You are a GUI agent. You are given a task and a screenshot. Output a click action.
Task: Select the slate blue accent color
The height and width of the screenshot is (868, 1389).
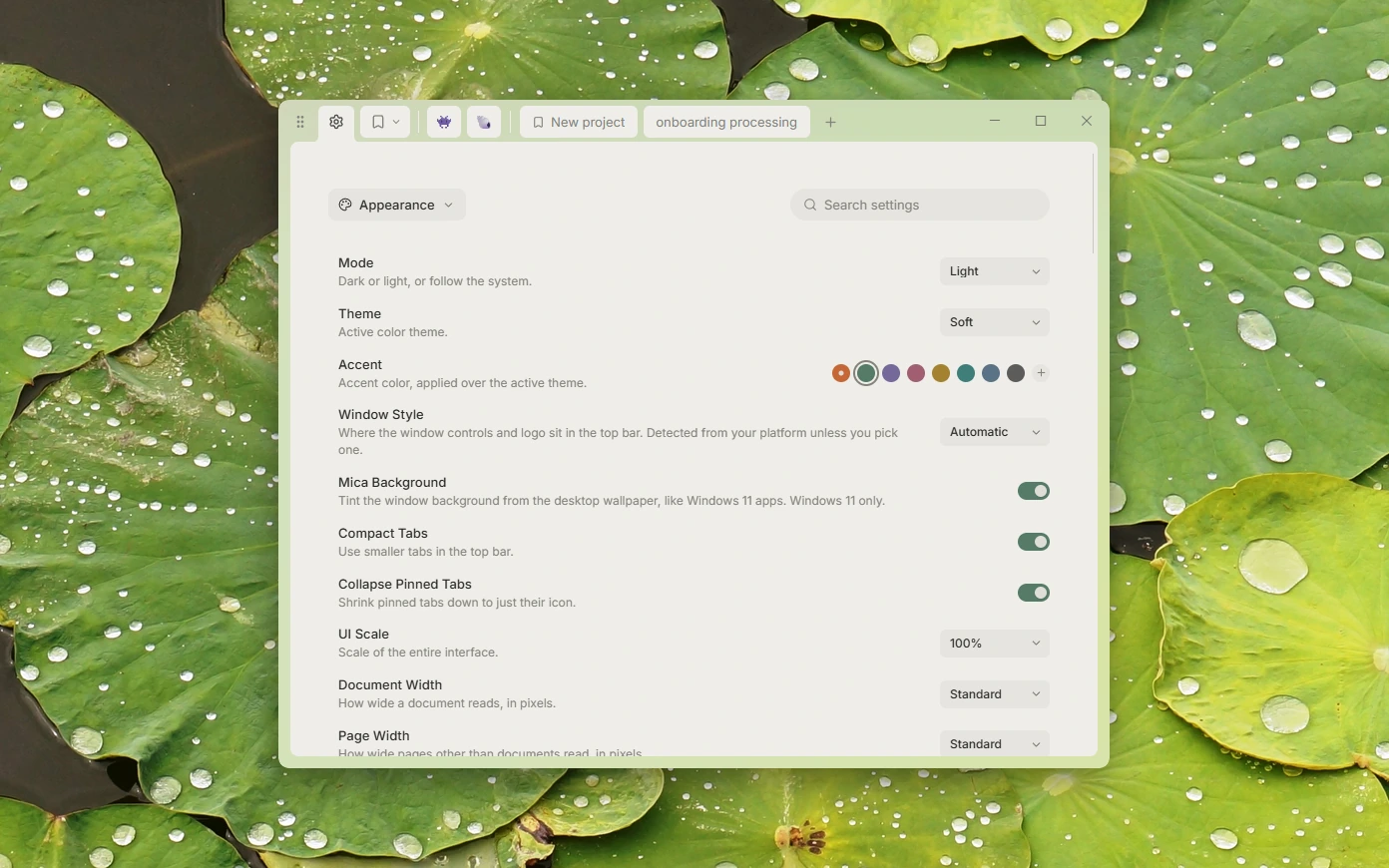pos(991,373)
